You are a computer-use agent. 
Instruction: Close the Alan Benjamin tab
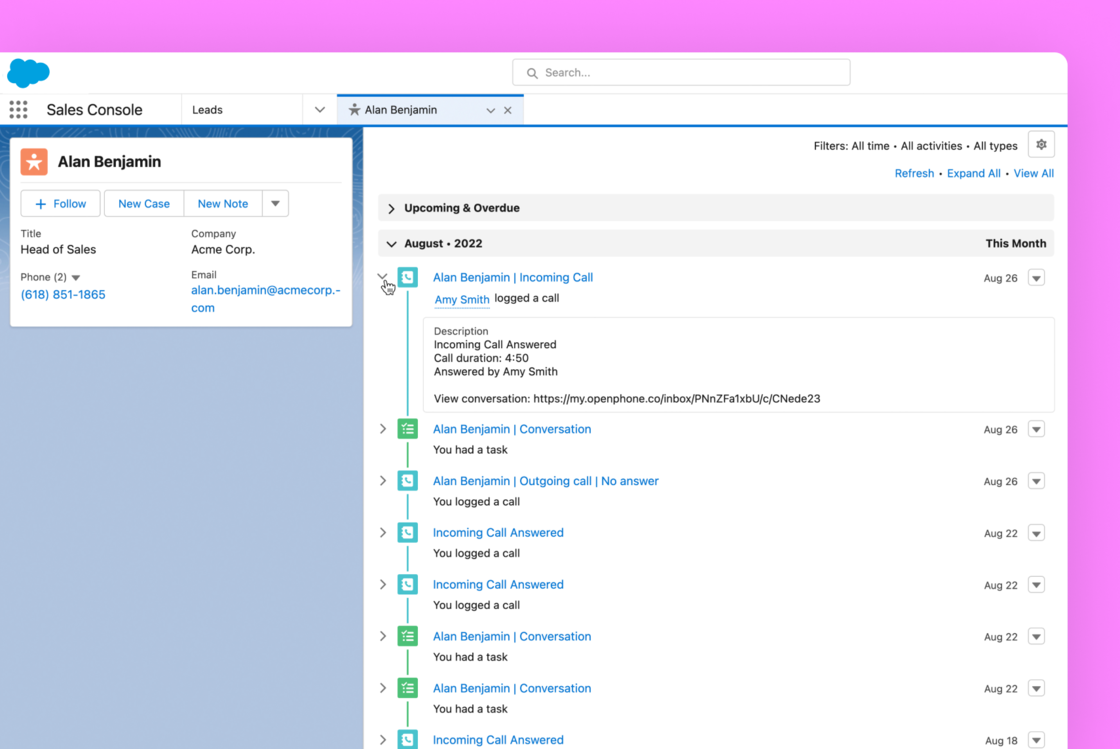tap(508, 111)
